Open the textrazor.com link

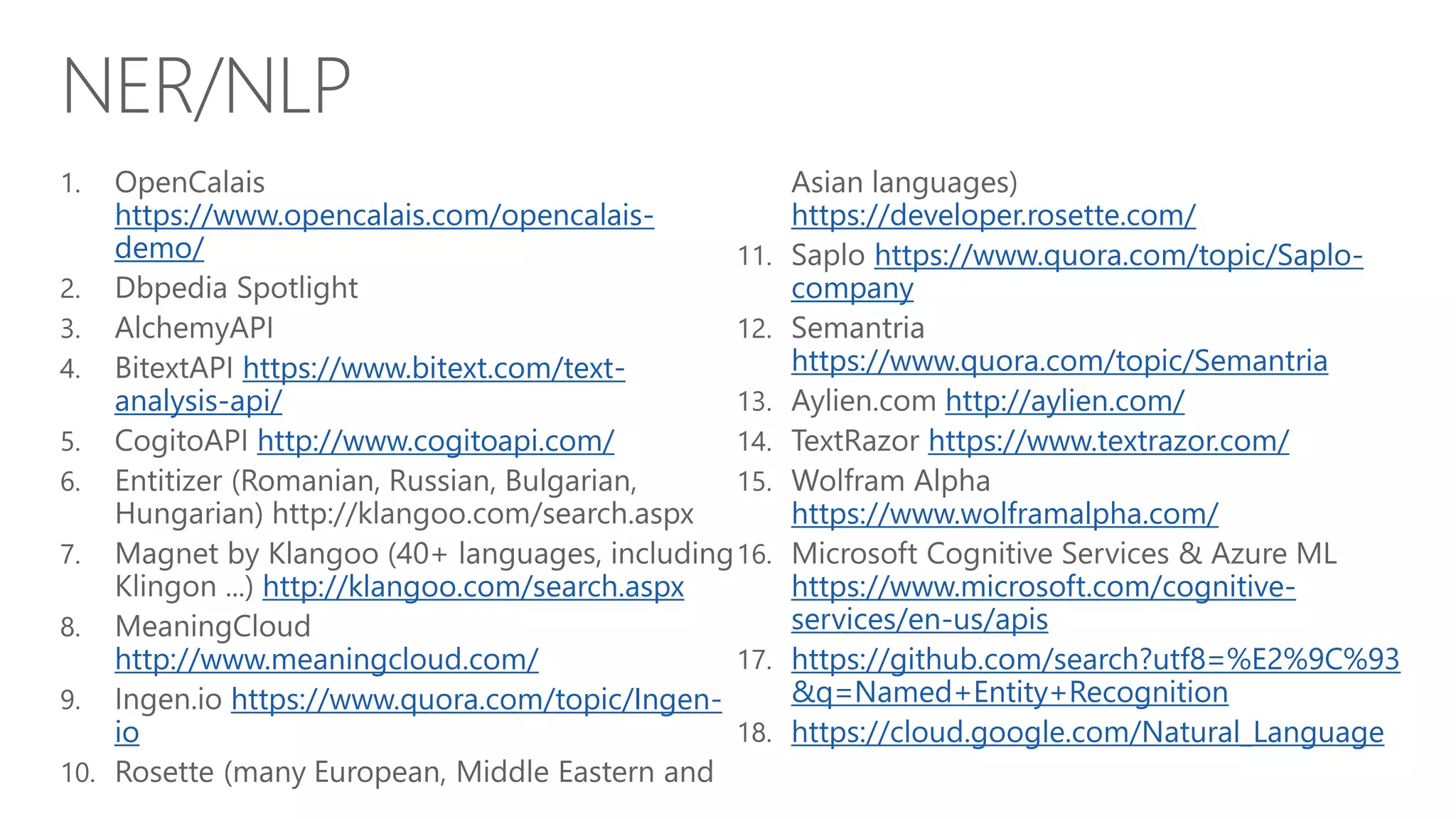click(x=1109, y=441)
